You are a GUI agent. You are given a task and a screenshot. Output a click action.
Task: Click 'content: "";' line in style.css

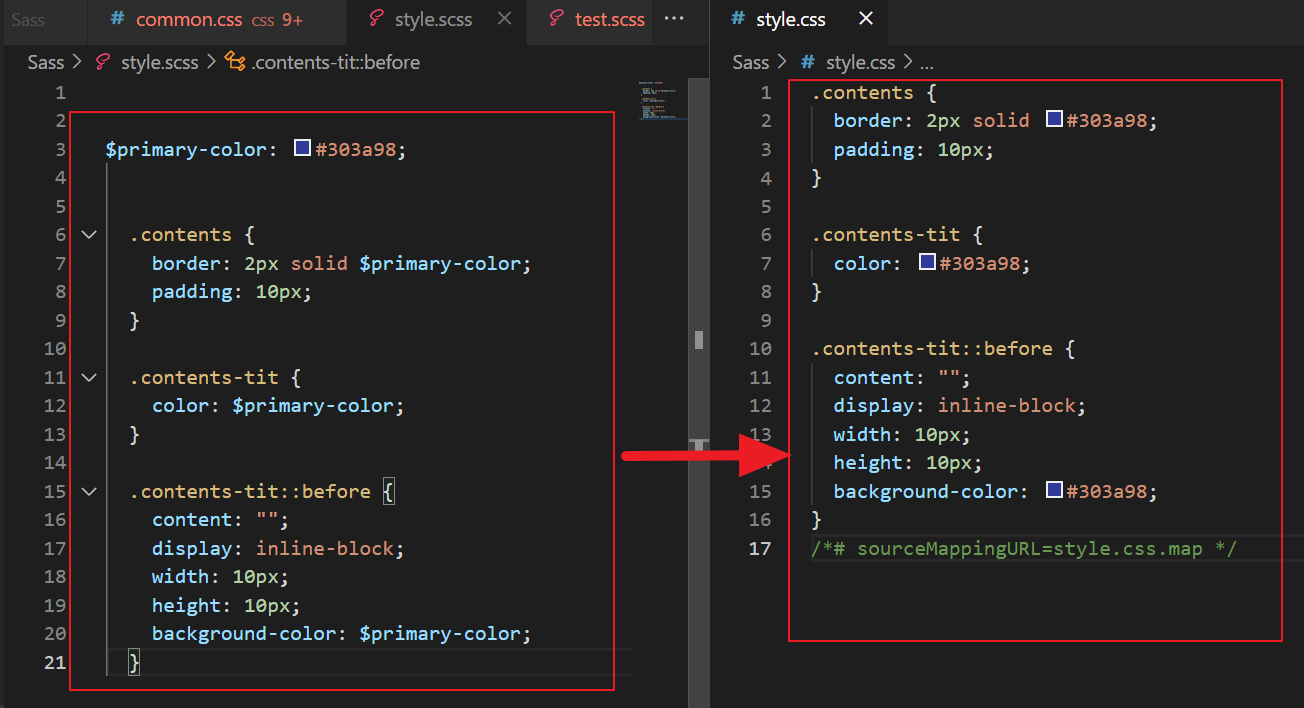click(902, 377)
